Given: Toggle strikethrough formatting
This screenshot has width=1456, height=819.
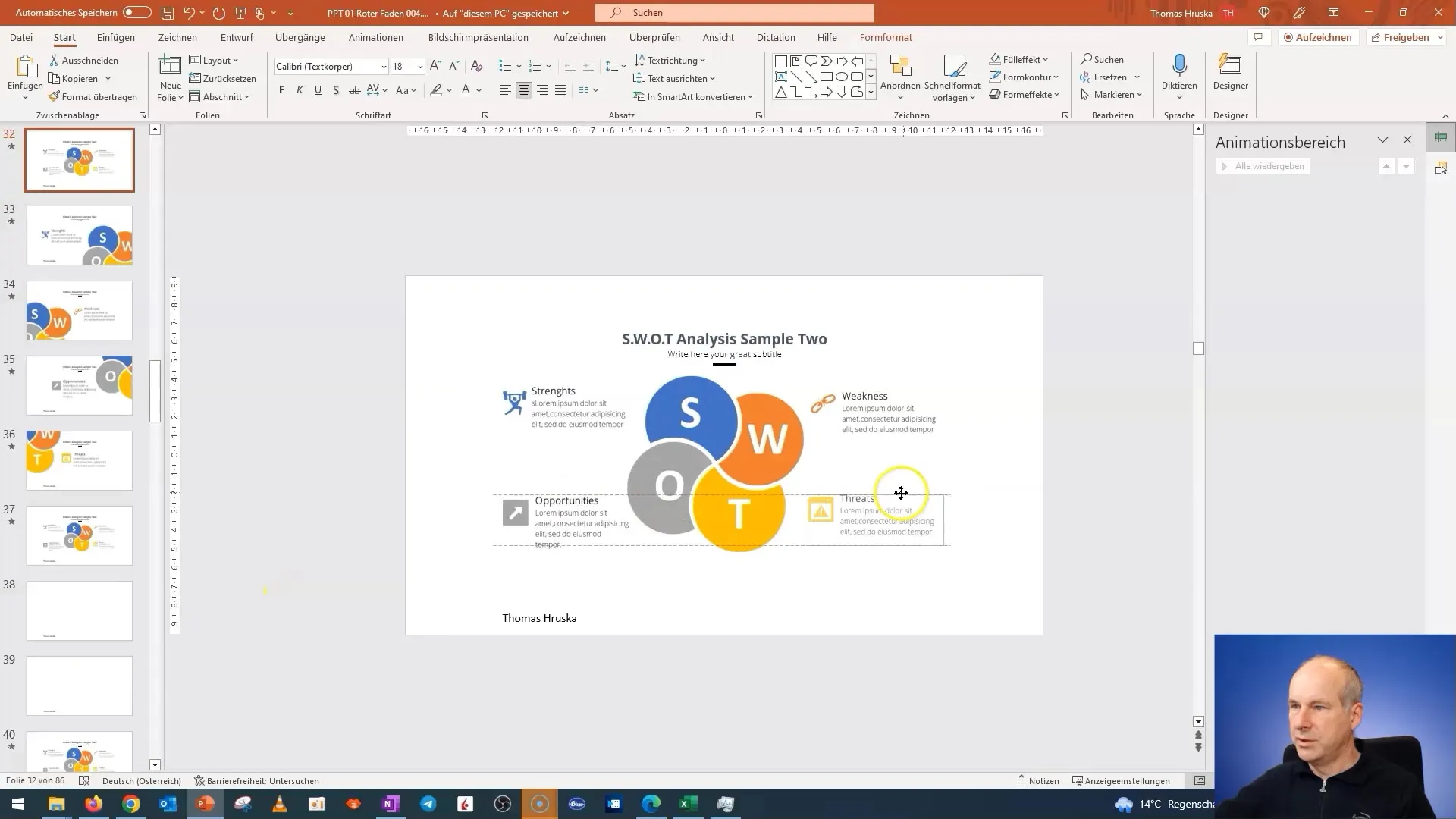Looking at the screenshot, I should (354, 90).
